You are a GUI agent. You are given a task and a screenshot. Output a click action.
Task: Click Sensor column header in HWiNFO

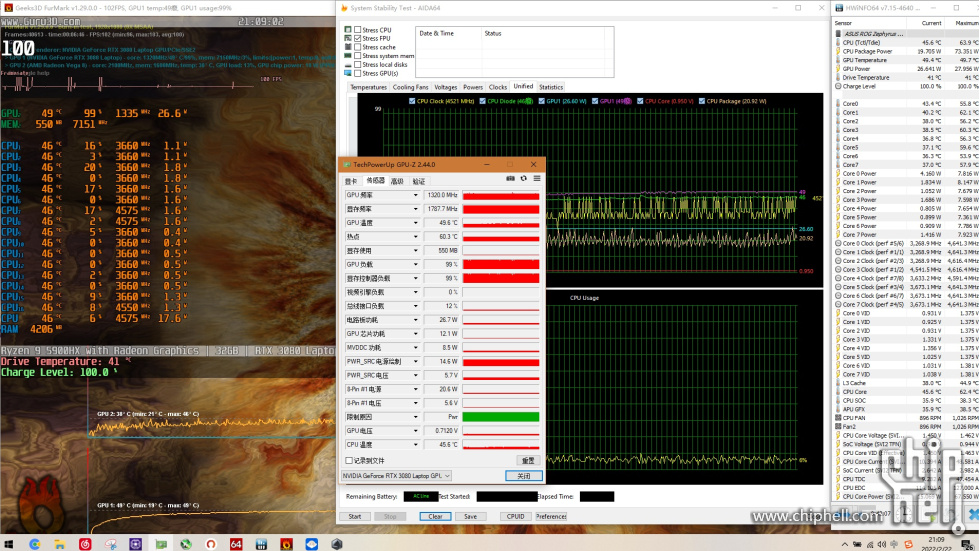point(843,23)
